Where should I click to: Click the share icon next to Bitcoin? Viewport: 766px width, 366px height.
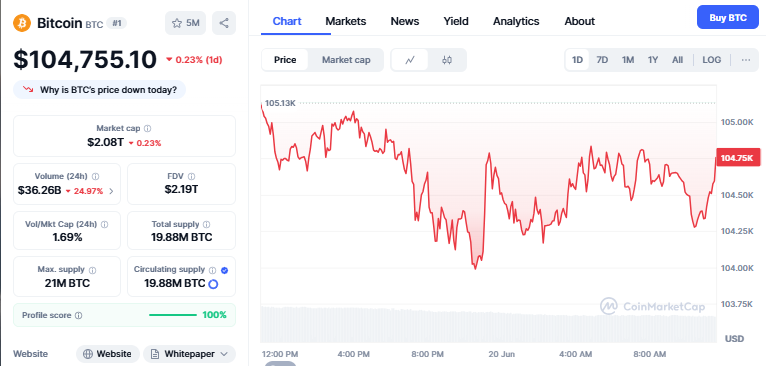point(224,23)
